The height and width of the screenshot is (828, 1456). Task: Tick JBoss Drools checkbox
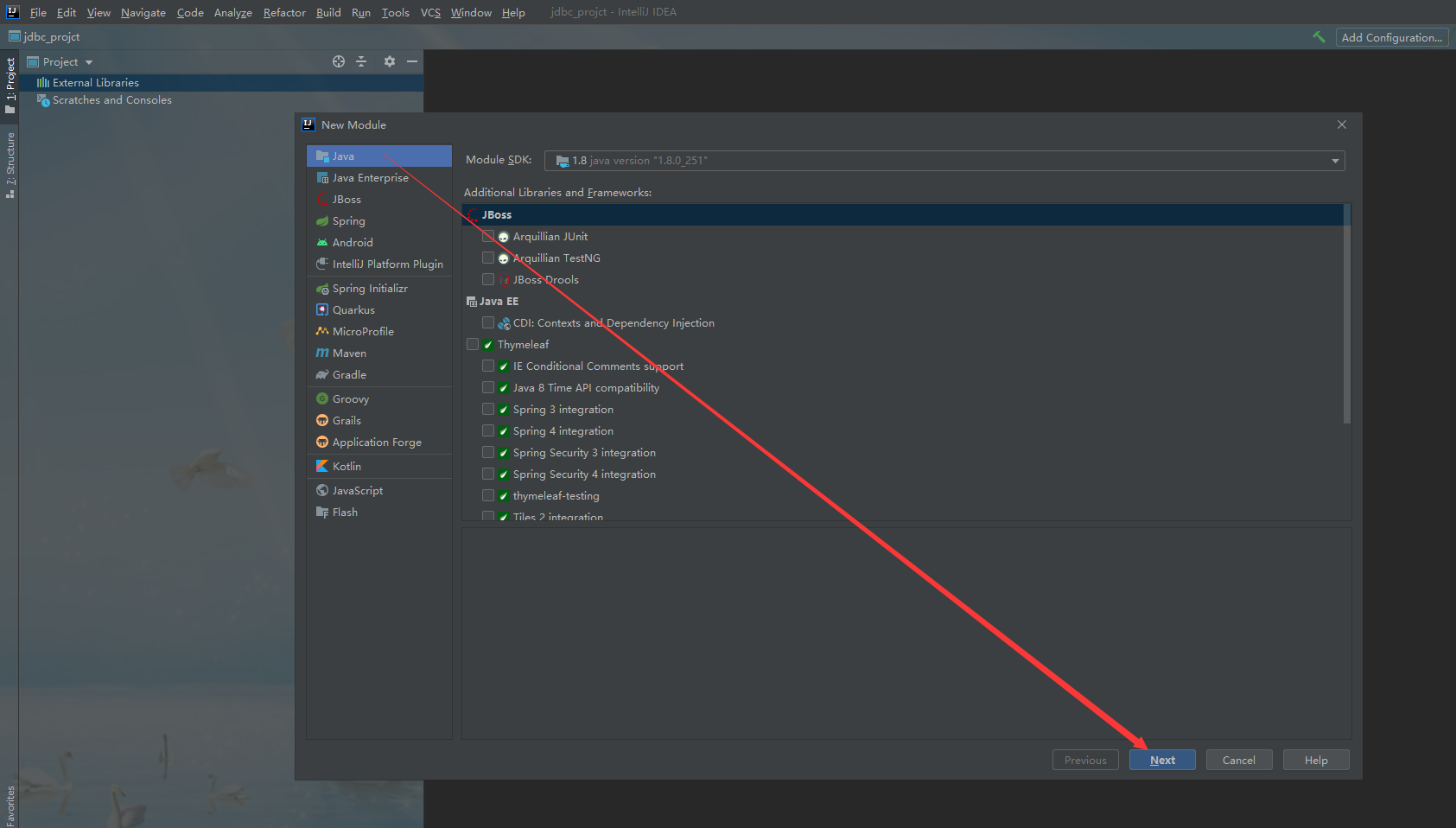(x=488, y=279)
